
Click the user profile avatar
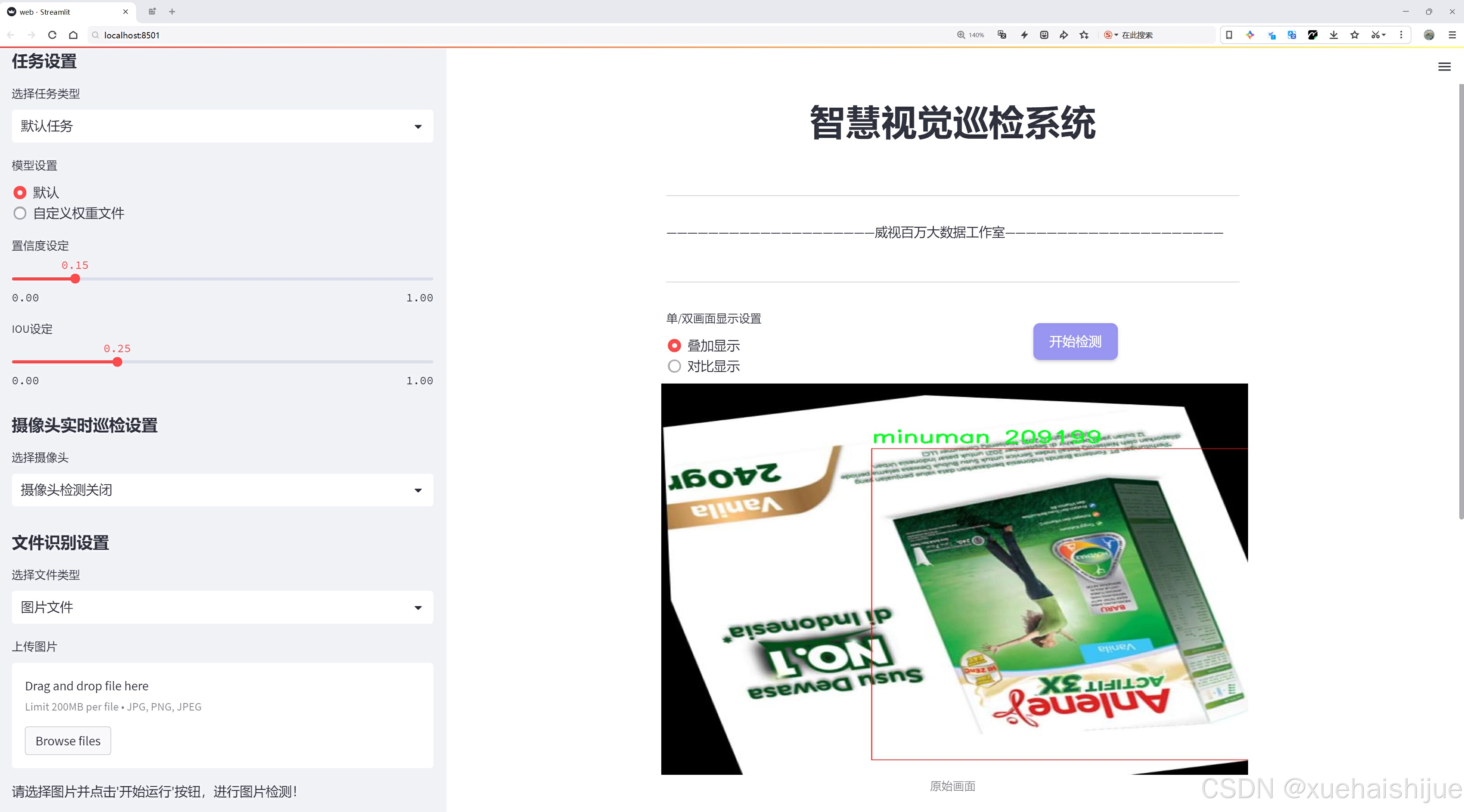tap(1429, 34)
